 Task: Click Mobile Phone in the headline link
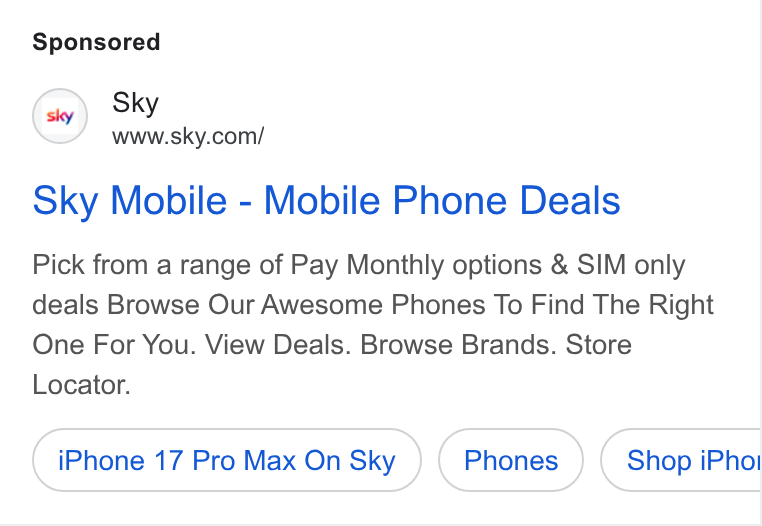(x=385, y=200)
